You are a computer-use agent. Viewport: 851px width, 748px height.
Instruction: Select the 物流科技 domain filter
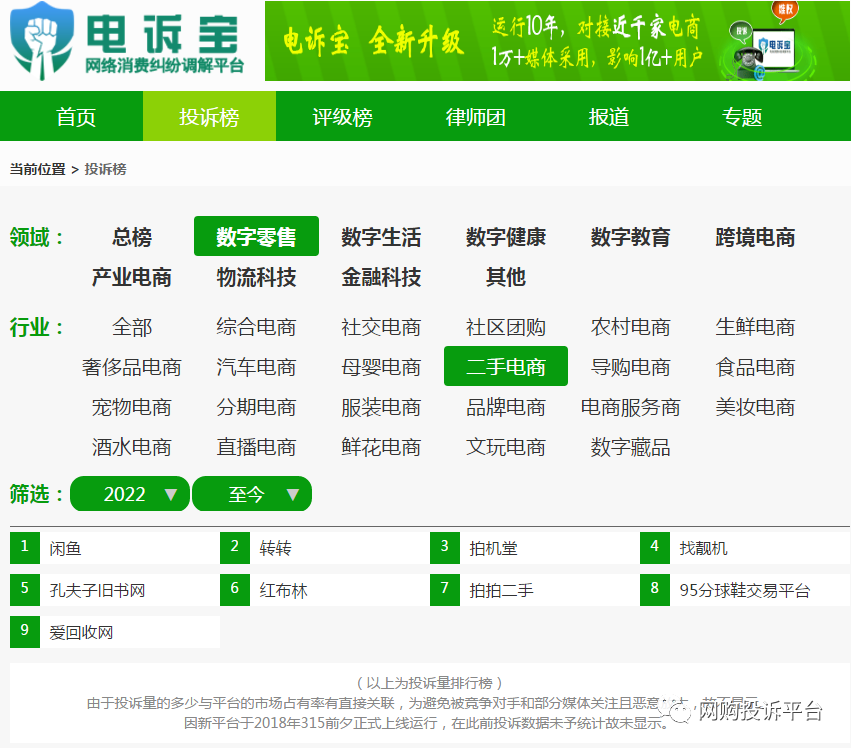coord(256,277)
